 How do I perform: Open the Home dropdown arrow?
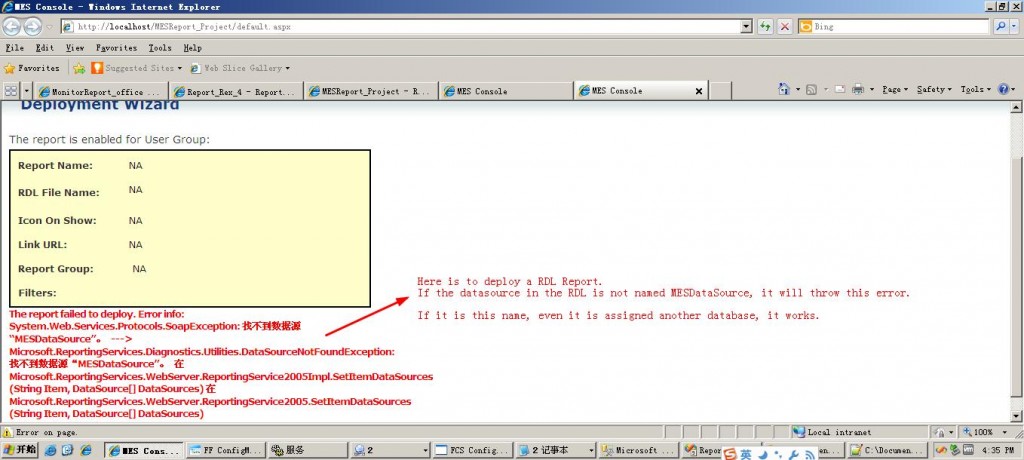[x=797, y=90]
